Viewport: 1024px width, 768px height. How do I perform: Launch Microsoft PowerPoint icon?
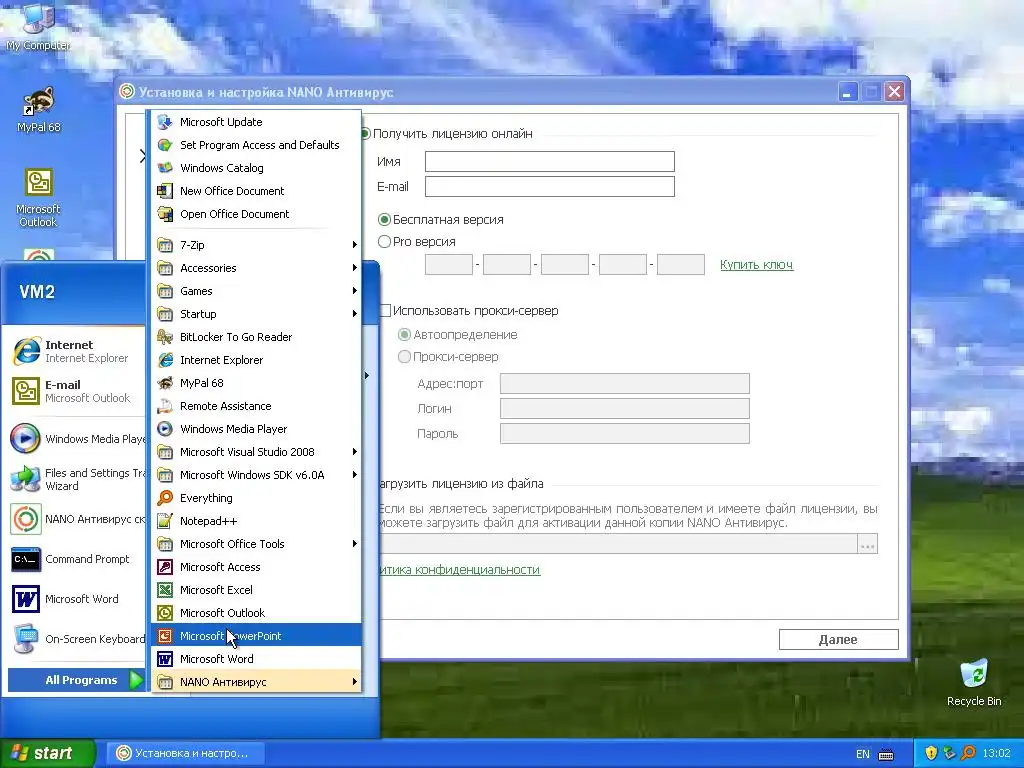click(165, 635)
